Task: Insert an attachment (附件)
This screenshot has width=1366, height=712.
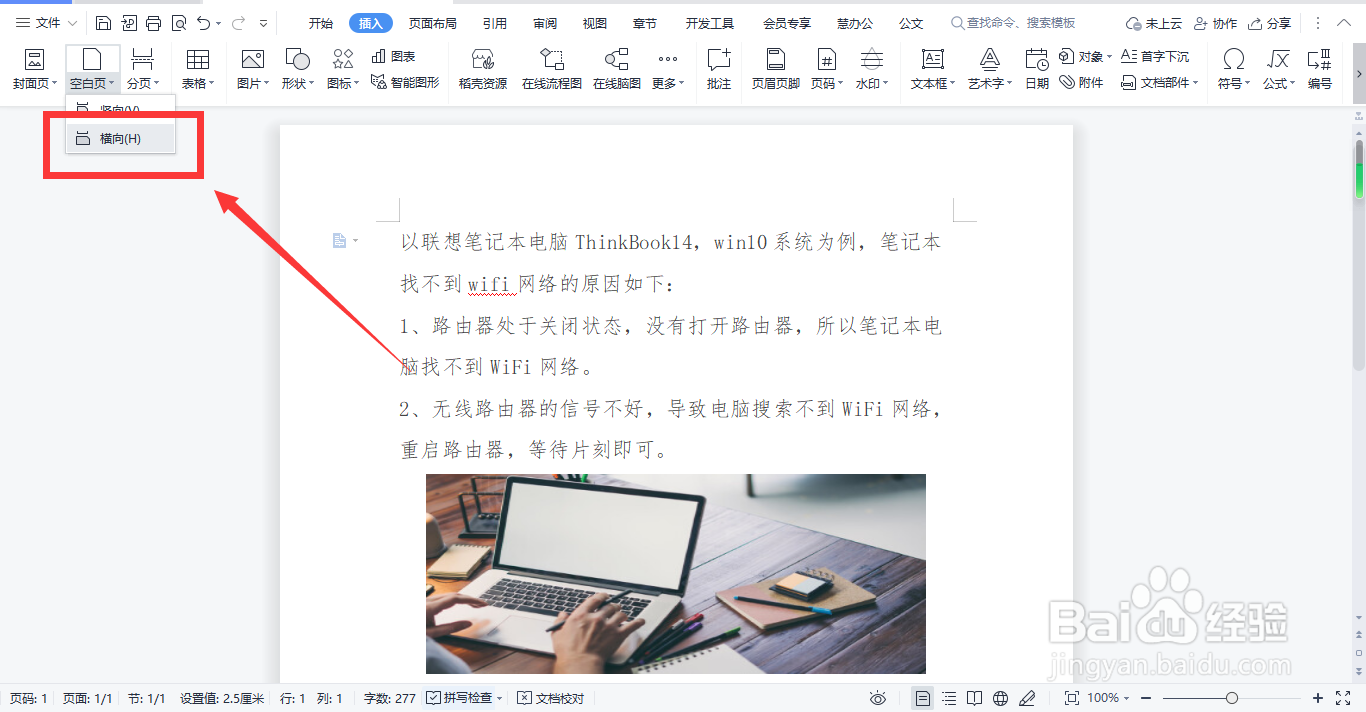Action: click(1082, 83)
